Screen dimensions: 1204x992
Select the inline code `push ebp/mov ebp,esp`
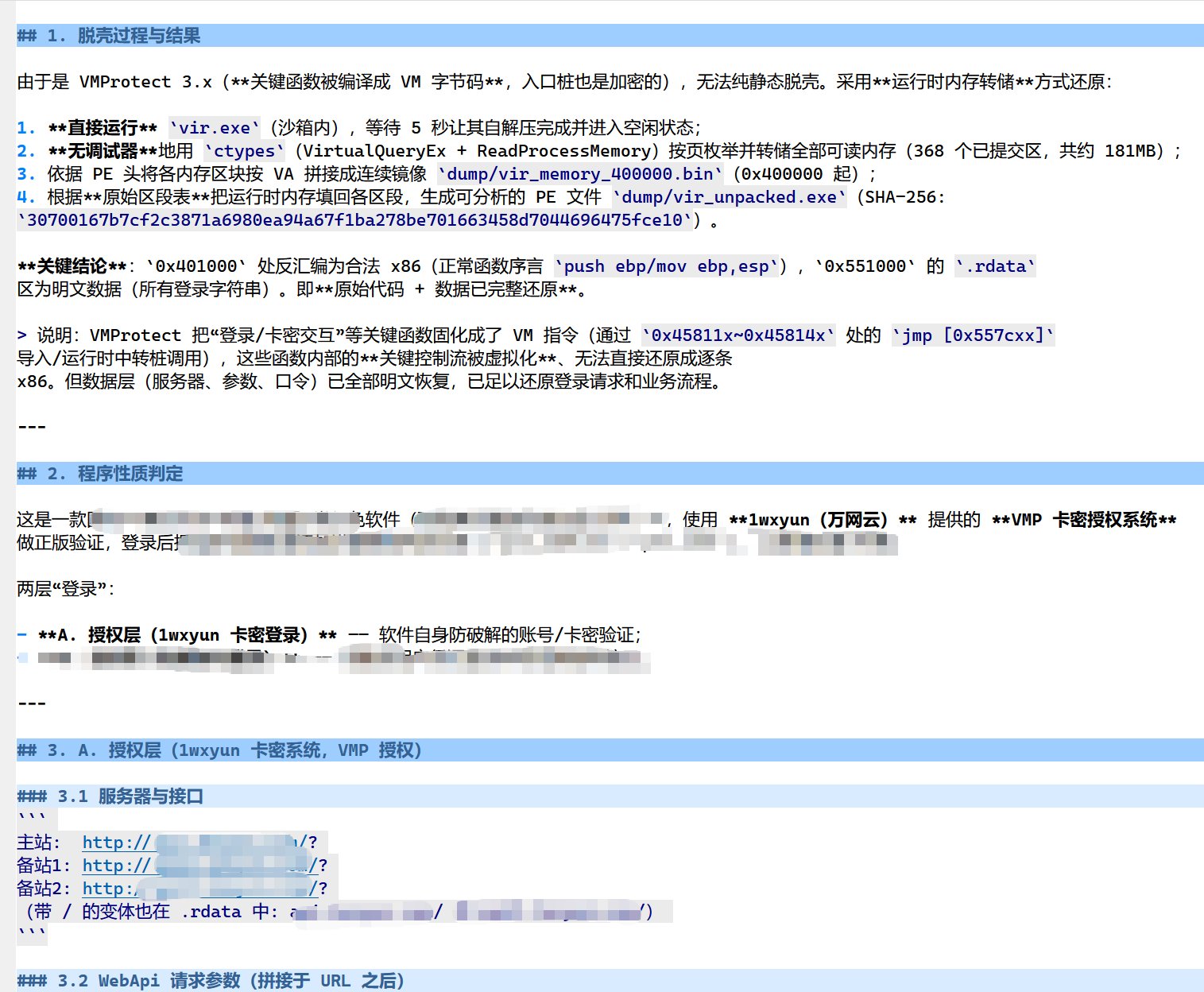[666, 266]
